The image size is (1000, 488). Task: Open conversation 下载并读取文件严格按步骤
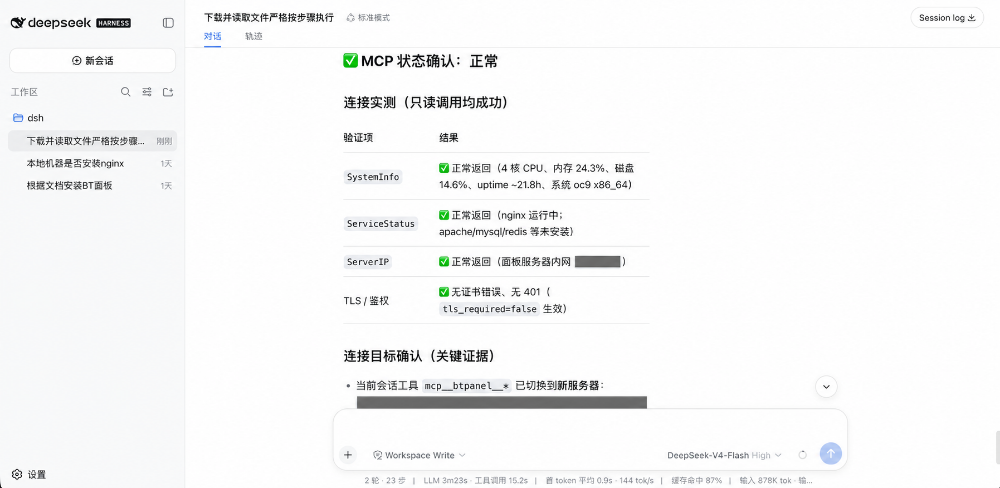tap(92, 141)
